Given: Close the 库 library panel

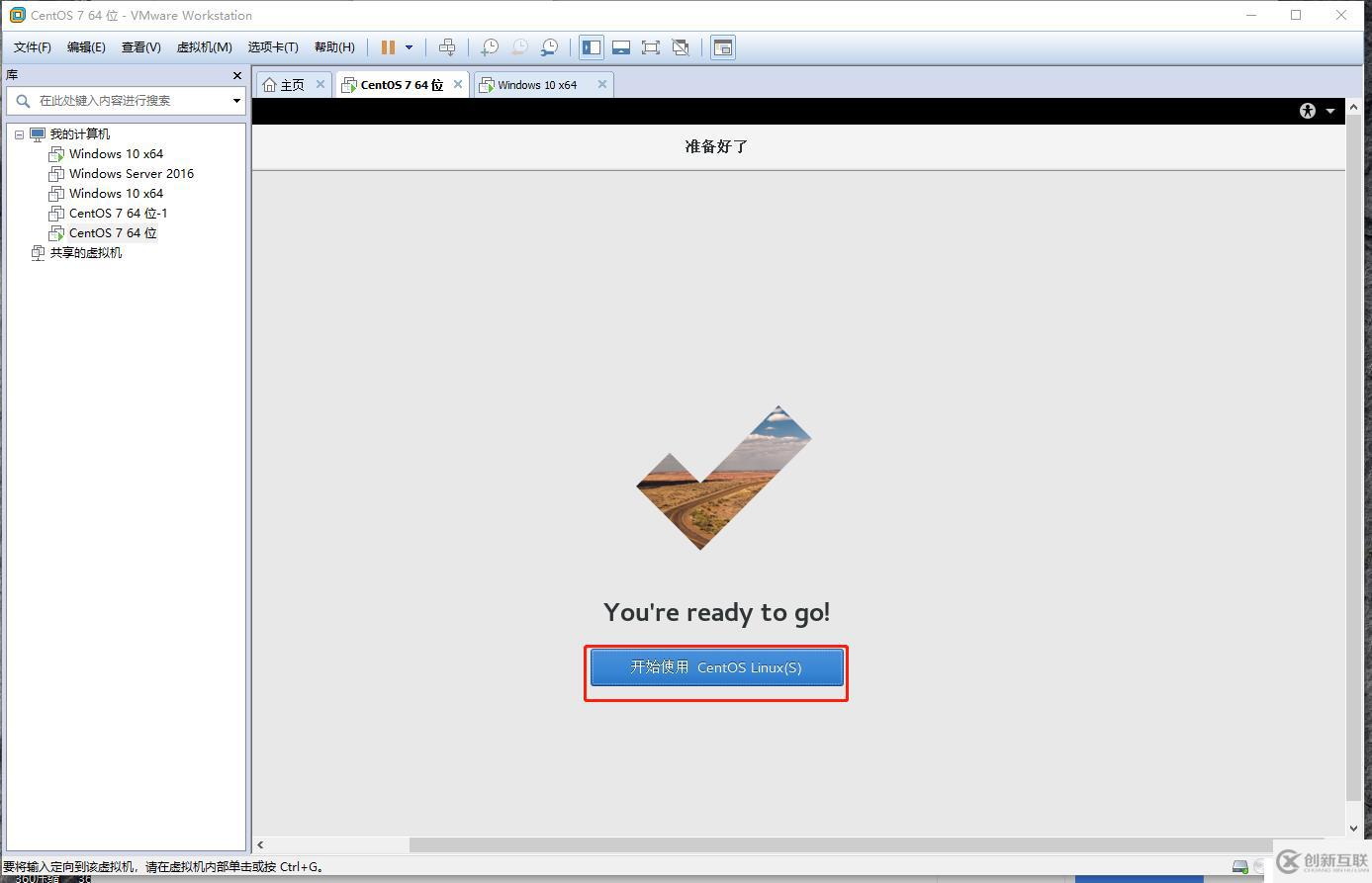Looking at the screenshot, I should tap(237, 75).
